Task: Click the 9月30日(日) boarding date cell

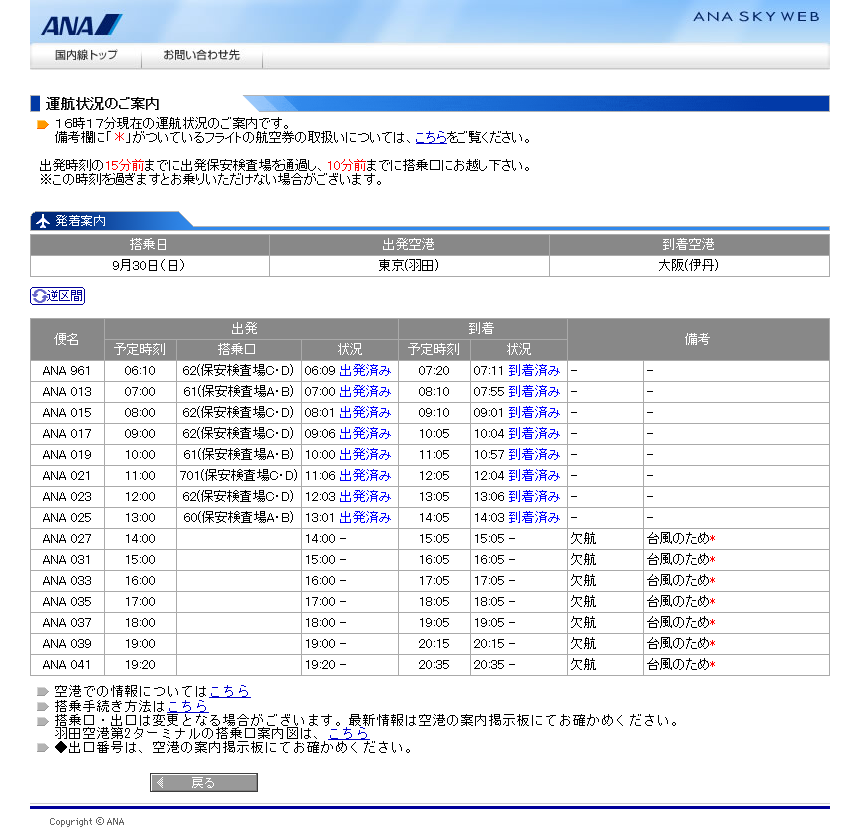Action: point(149,266)
